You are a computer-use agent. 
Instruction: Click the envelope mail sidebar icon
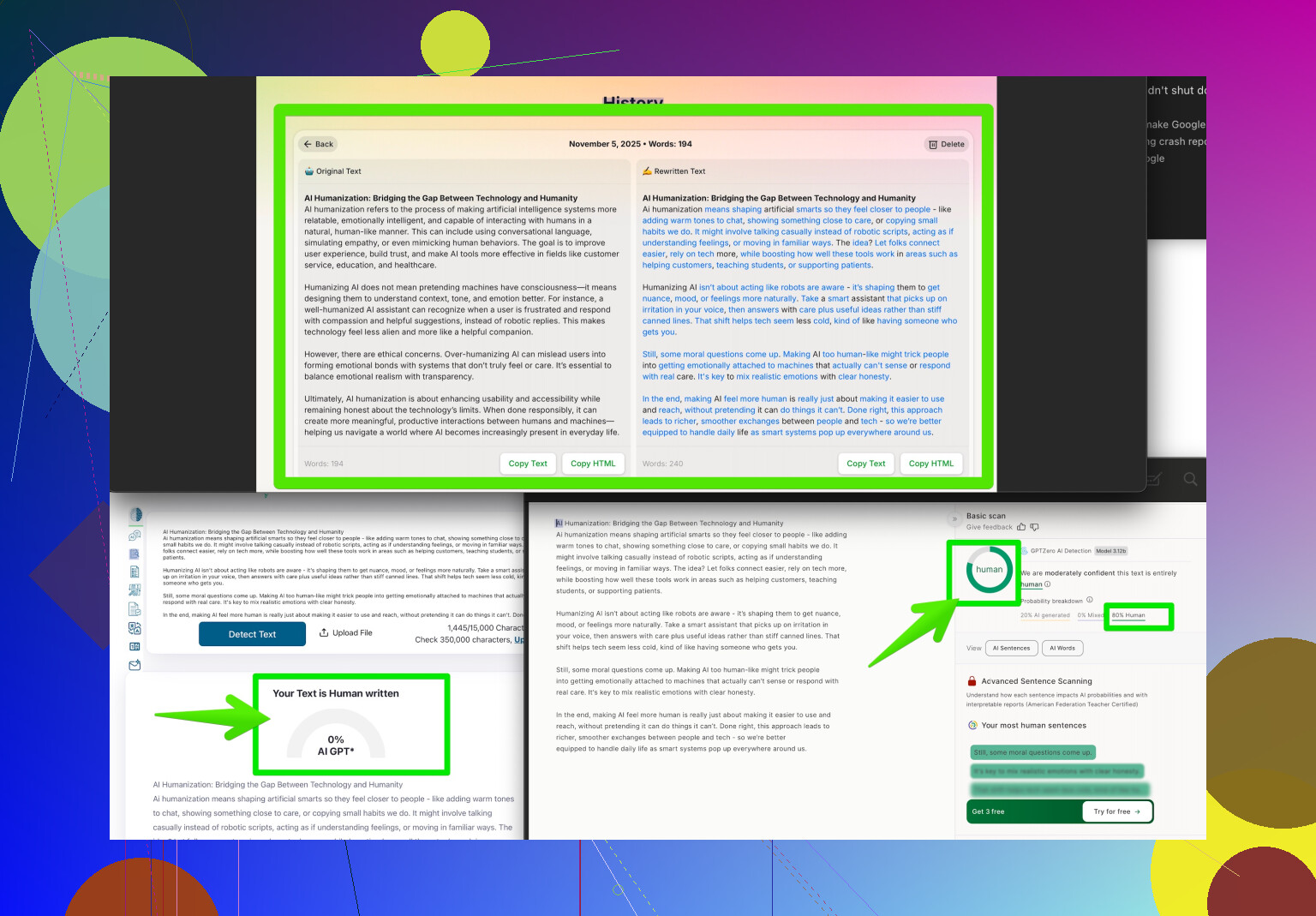click(x=135, y=665)
